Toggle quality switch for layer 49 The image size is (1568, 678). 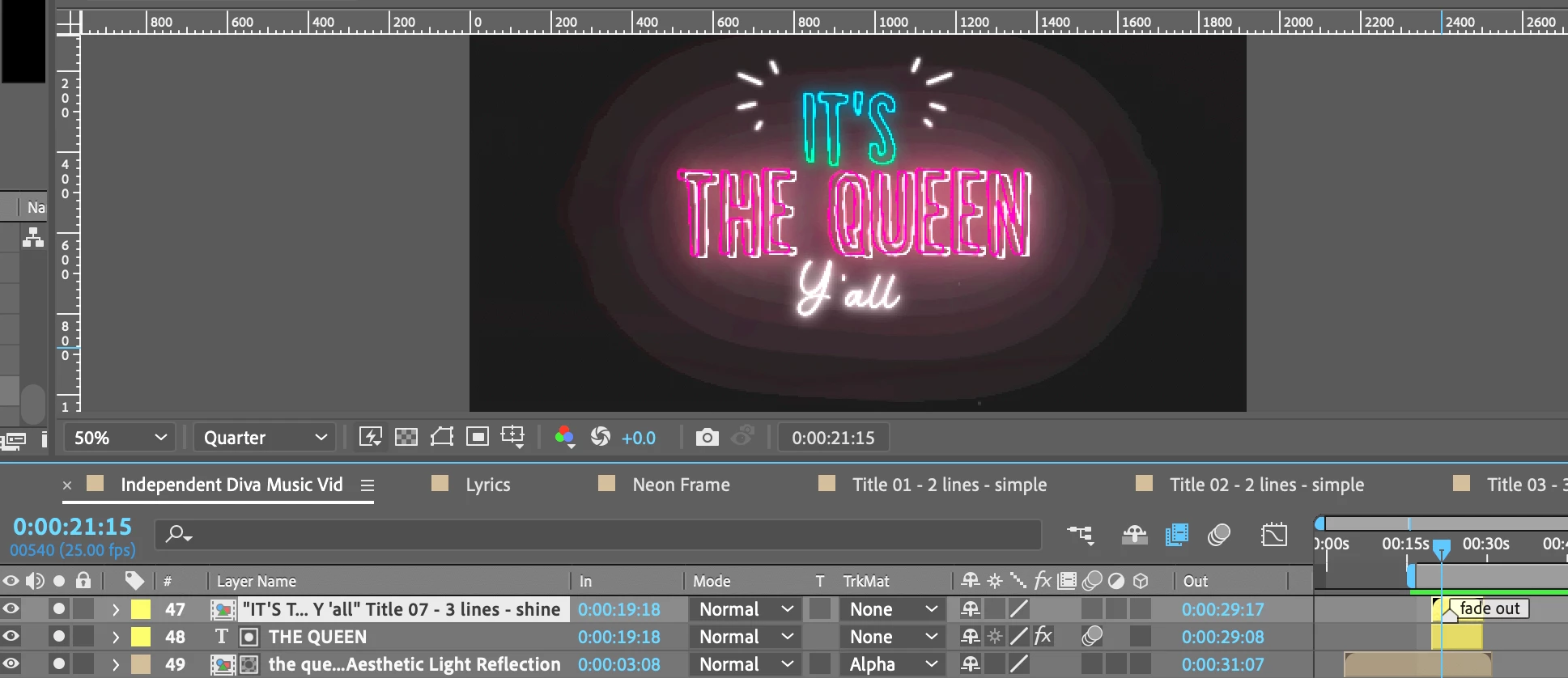[1018, 664]
